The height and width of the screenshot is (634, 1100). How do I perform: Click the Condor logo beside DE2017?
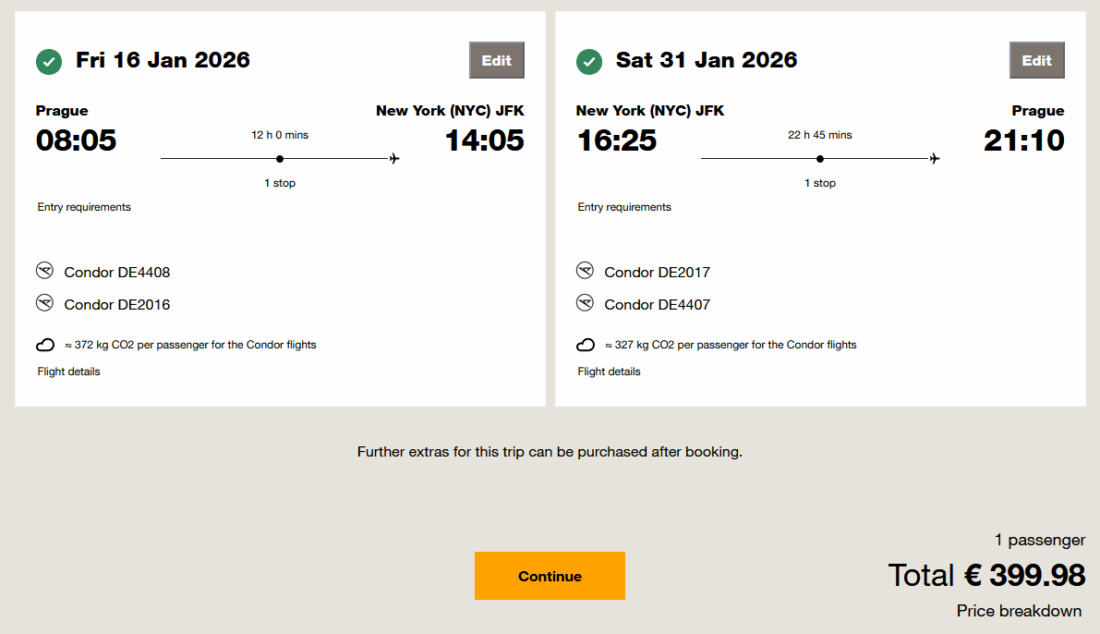585,271
